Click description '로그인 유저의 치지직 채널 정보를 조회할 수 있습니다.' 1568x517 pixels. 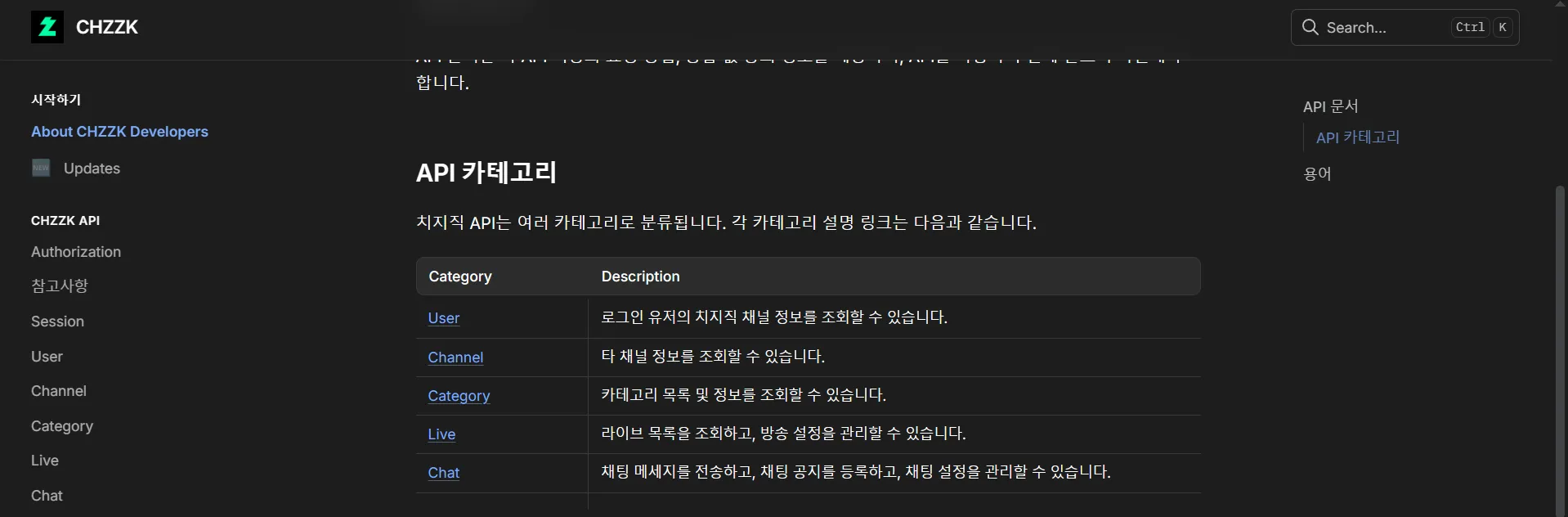774,317
